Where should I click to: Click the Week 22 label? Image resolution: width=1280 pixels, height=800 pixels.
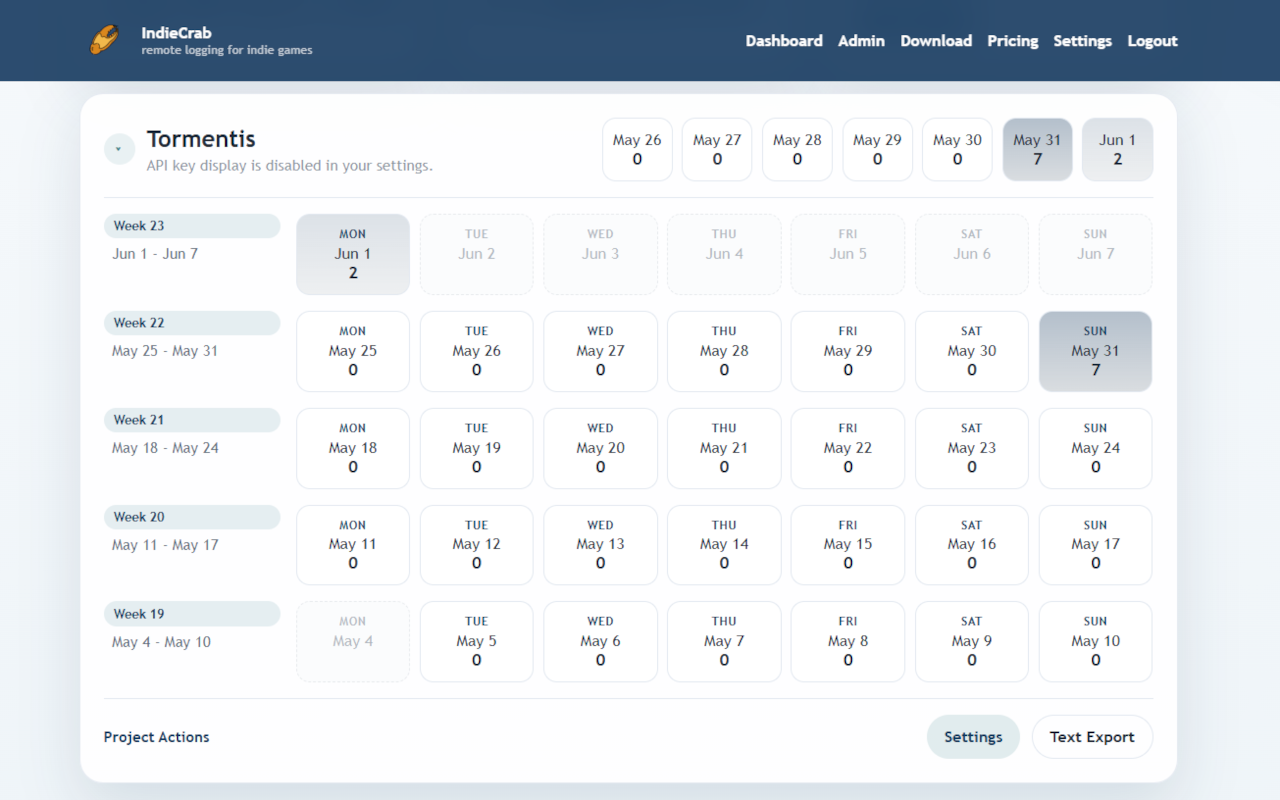pyautogui.click(x=192, y=323)
